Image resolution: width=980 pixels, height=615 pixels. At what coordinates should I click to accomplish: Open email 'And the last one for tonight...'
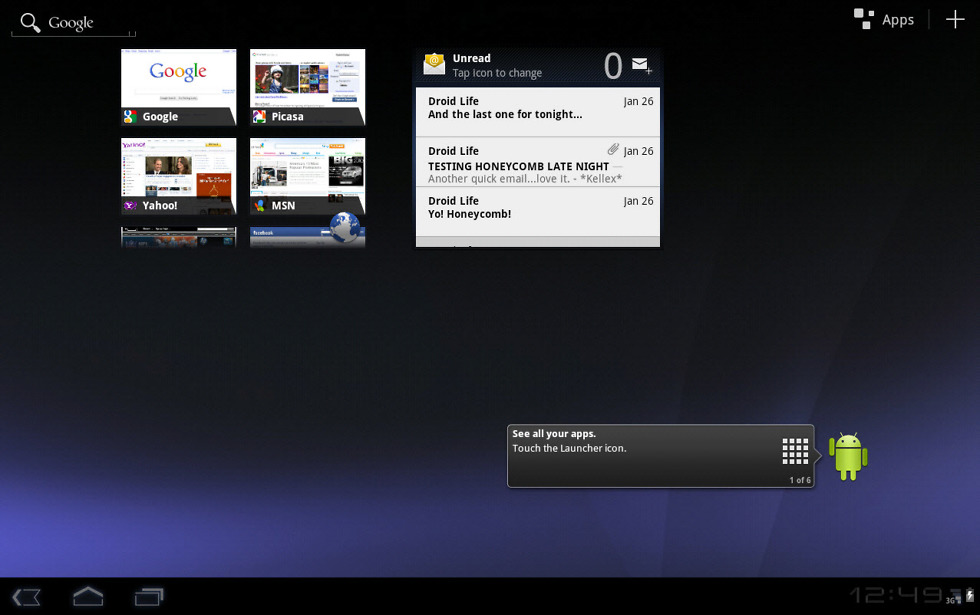[537, 110]
